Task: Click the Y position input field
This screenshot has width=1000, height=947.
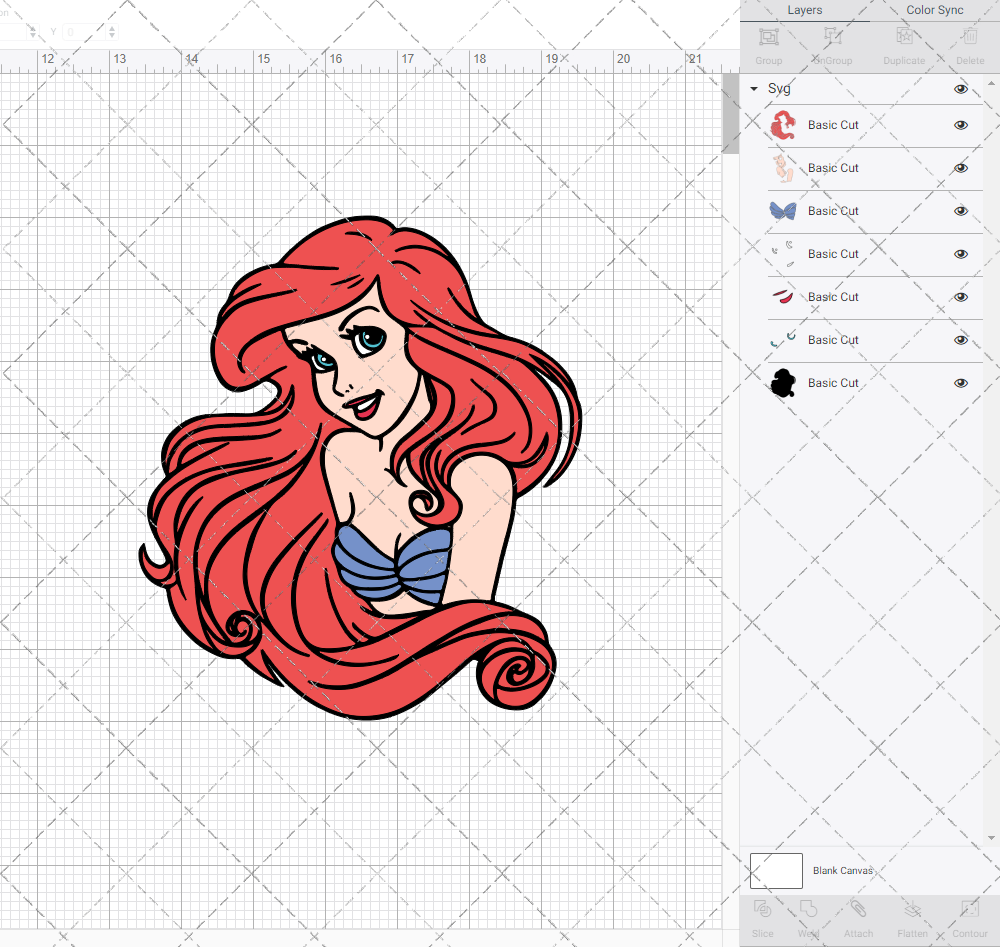Action: [x=83, y=31]
